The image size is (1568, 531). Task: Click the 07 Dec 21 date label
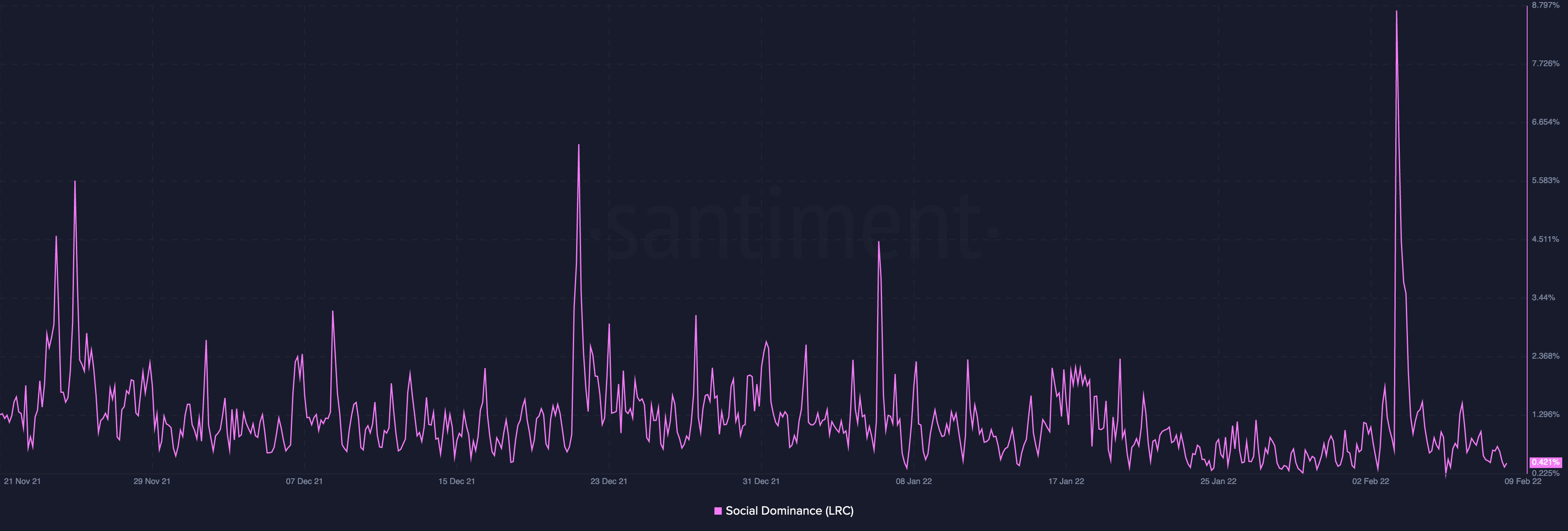pos(304,481)
